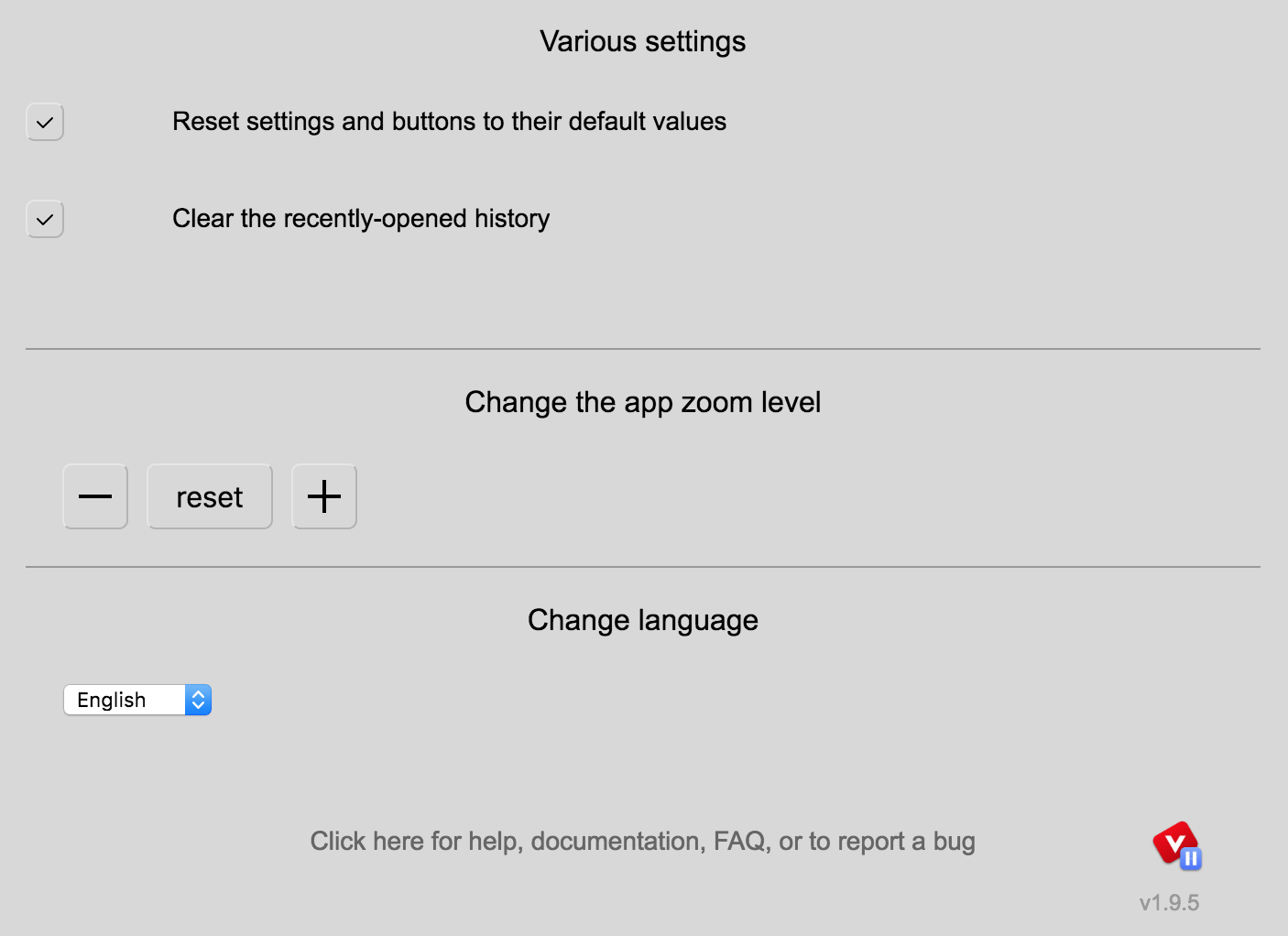This screenshot has height=936, width=1288.
Task: Click the blue pause badge on the logo
Action: coord(1191,858)
